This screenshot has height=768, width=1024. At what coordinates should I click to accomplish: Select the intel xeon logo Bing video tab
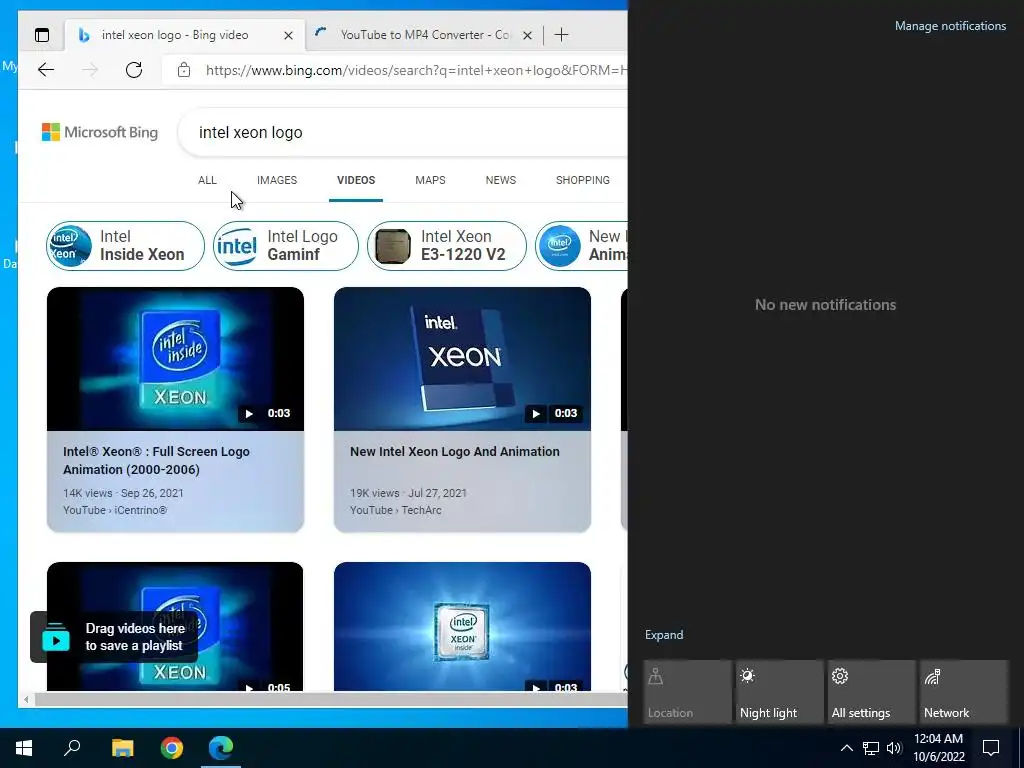click(x=185, y=35)
